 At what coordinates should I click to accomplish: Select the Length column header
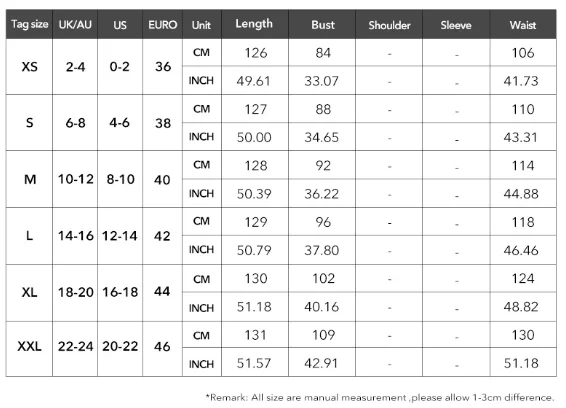coord(254,24)
